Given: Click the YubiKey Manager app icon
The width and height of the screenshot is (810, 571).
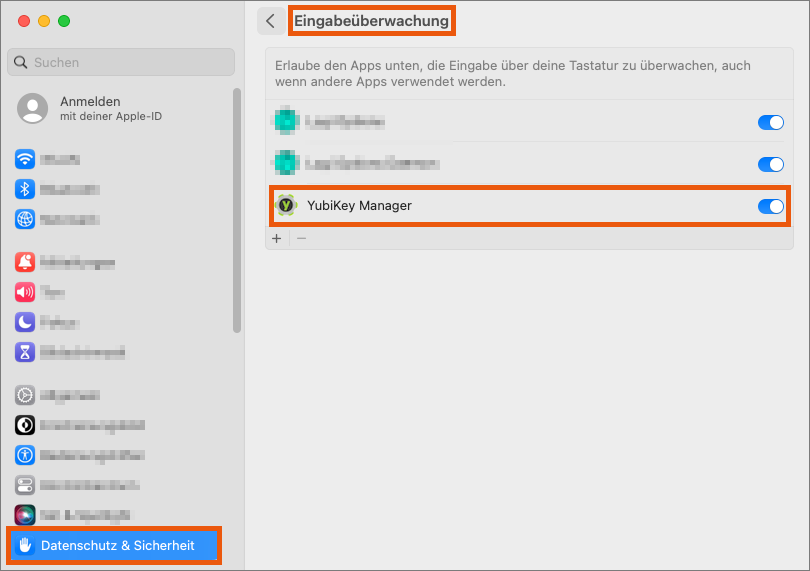Looking at the screenshot, I should coord(287,206).
